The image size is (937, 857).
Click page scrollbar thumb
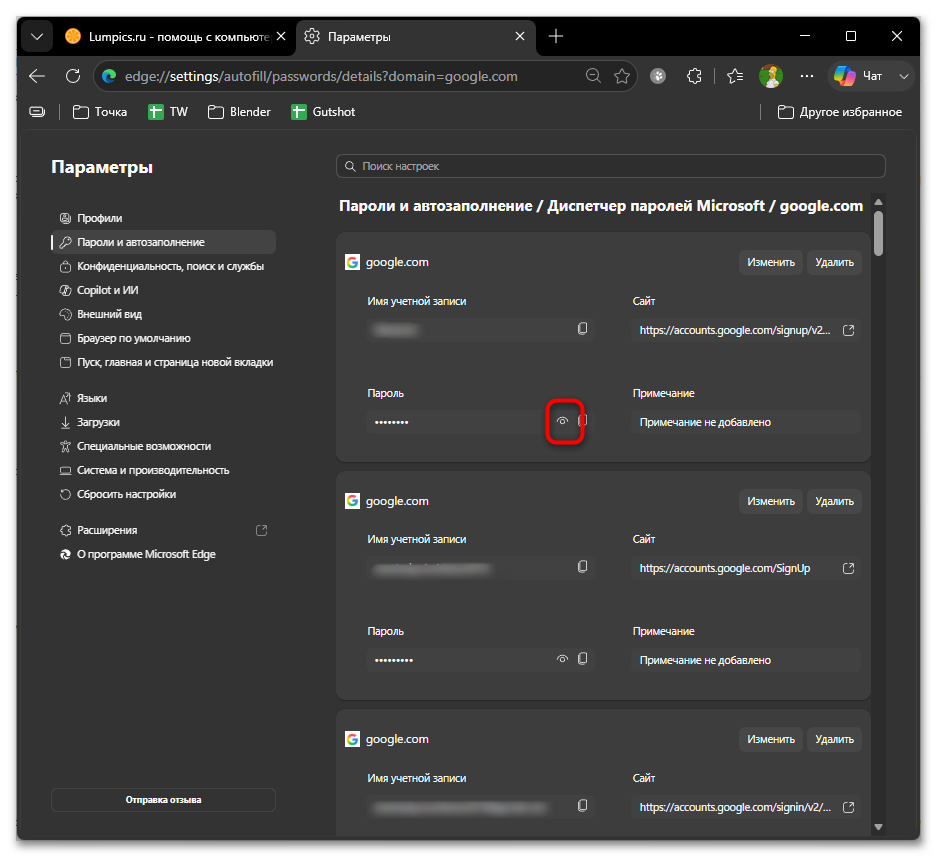[x=878, y=234]
